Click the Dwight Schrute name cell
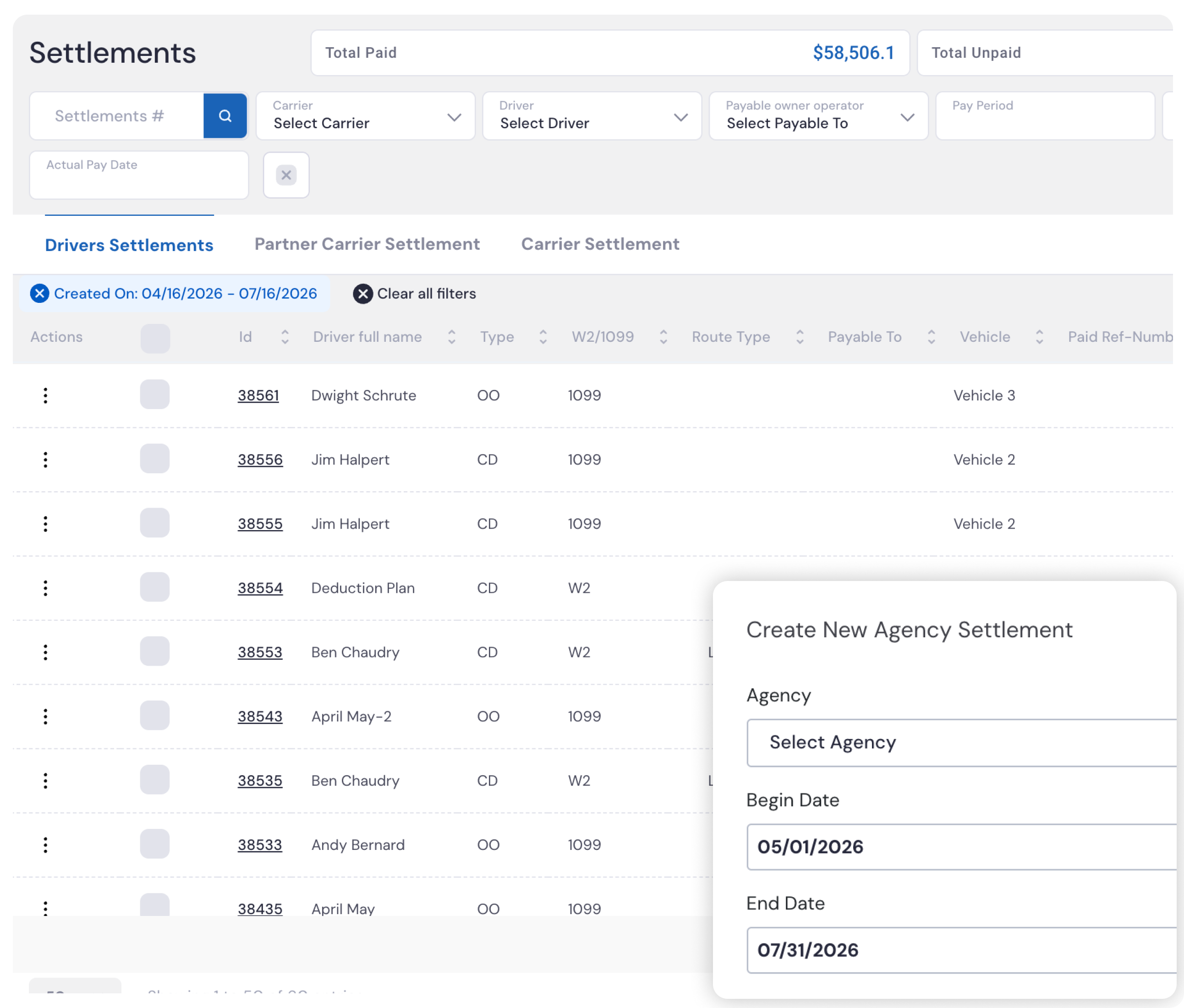This screenshot has height=1008, width=1184. 363,395
